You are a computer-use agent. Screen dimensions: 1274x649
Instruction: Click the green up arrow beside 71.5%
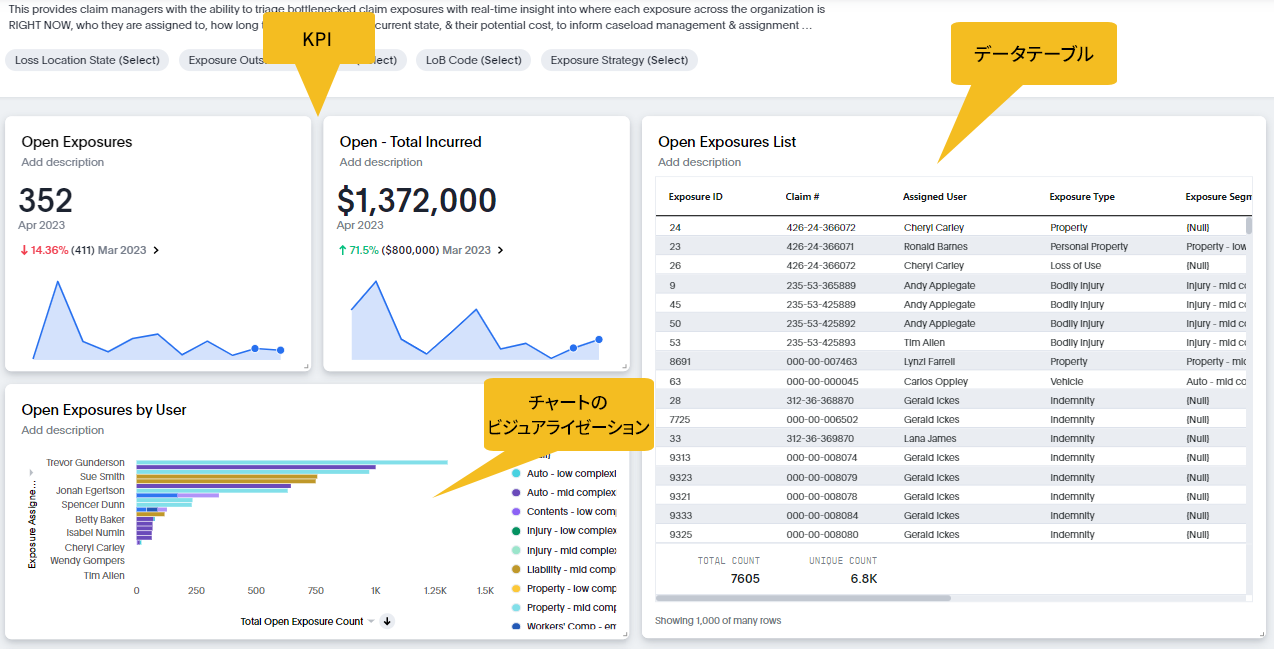point(341,250)
